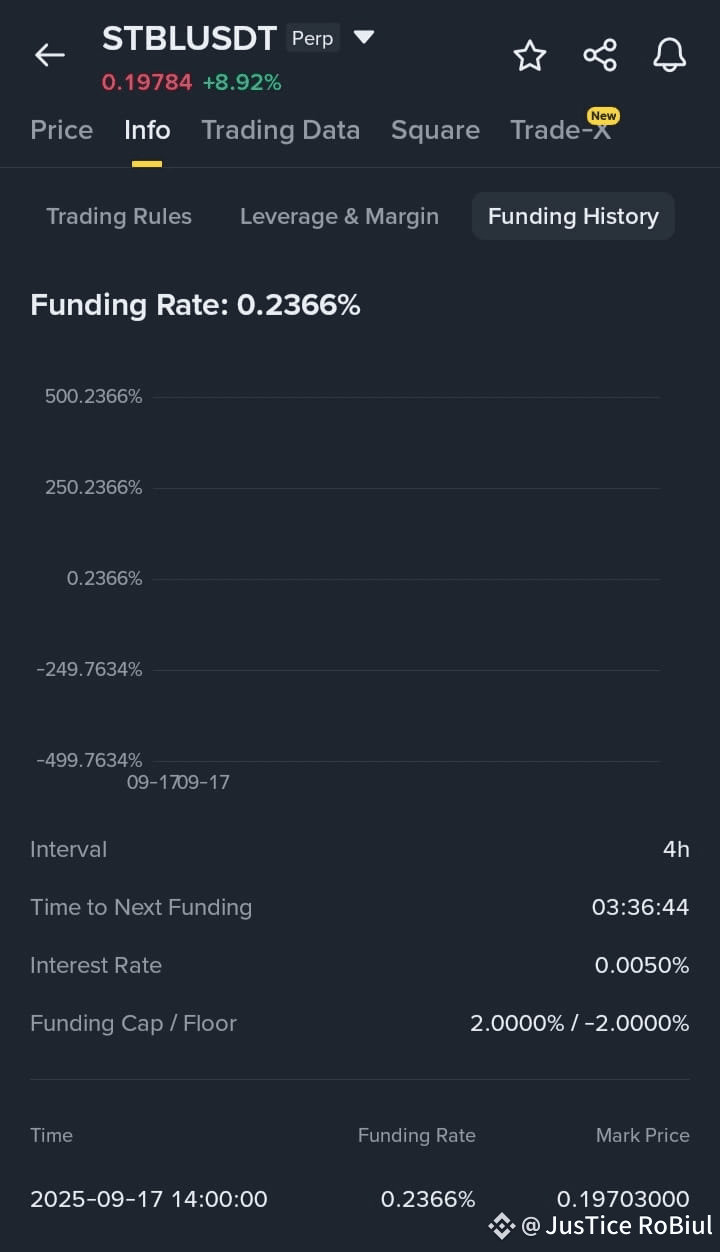This screenshot has width=720, height=1252.
Task: Add STBLUSDT to favorites with star
Action: point(529,55)
